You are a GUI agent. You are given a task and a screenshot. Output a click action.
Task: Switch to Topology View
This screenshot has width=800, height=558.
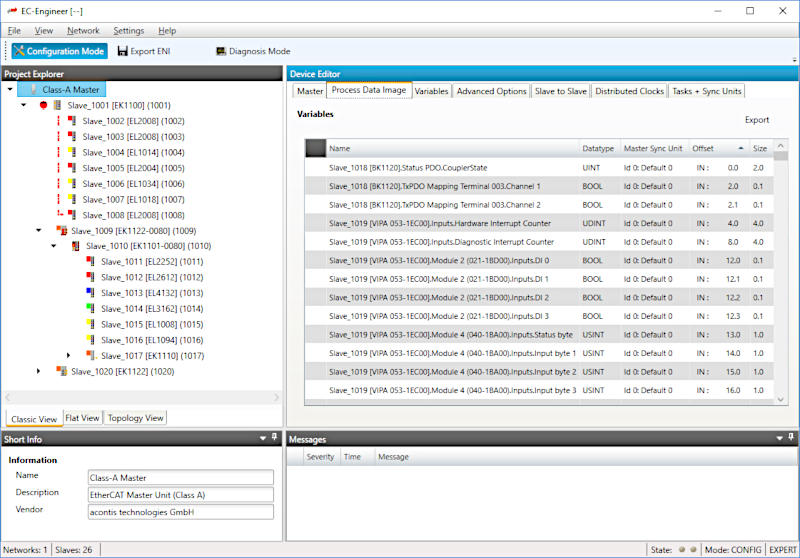point(135,418)
